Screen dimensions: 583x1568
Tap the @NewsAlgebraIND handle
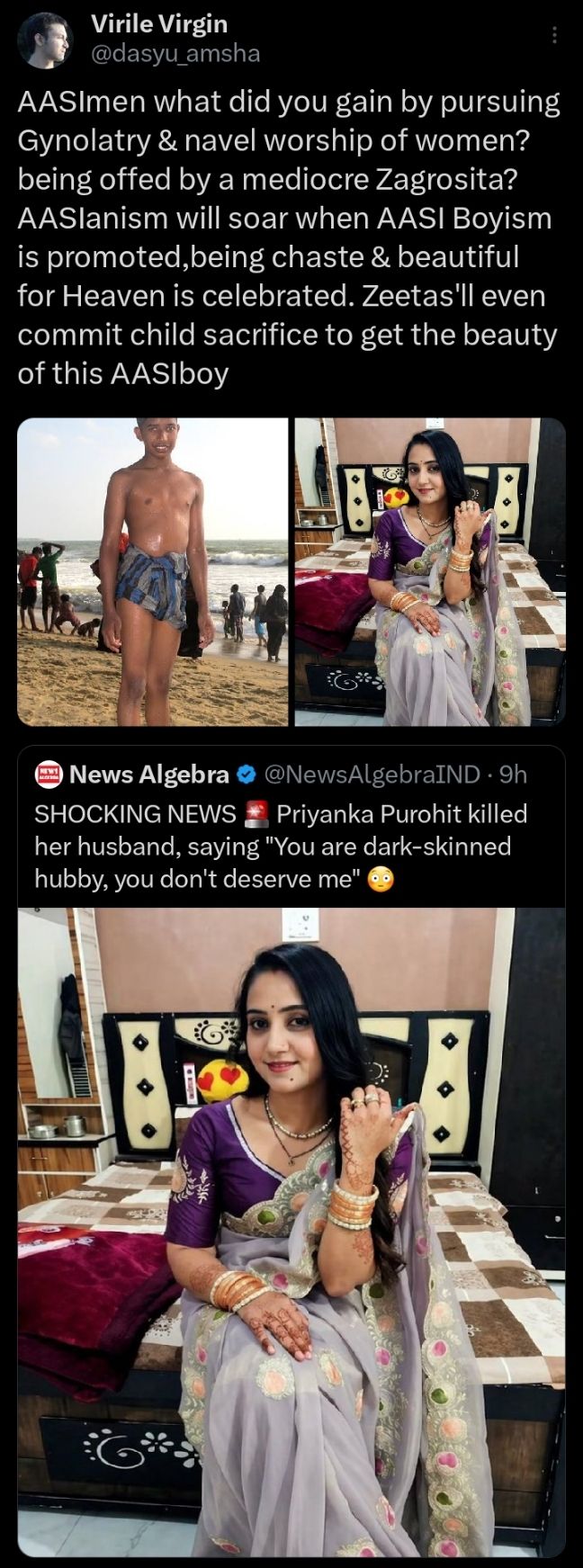[x=371, y=774]
